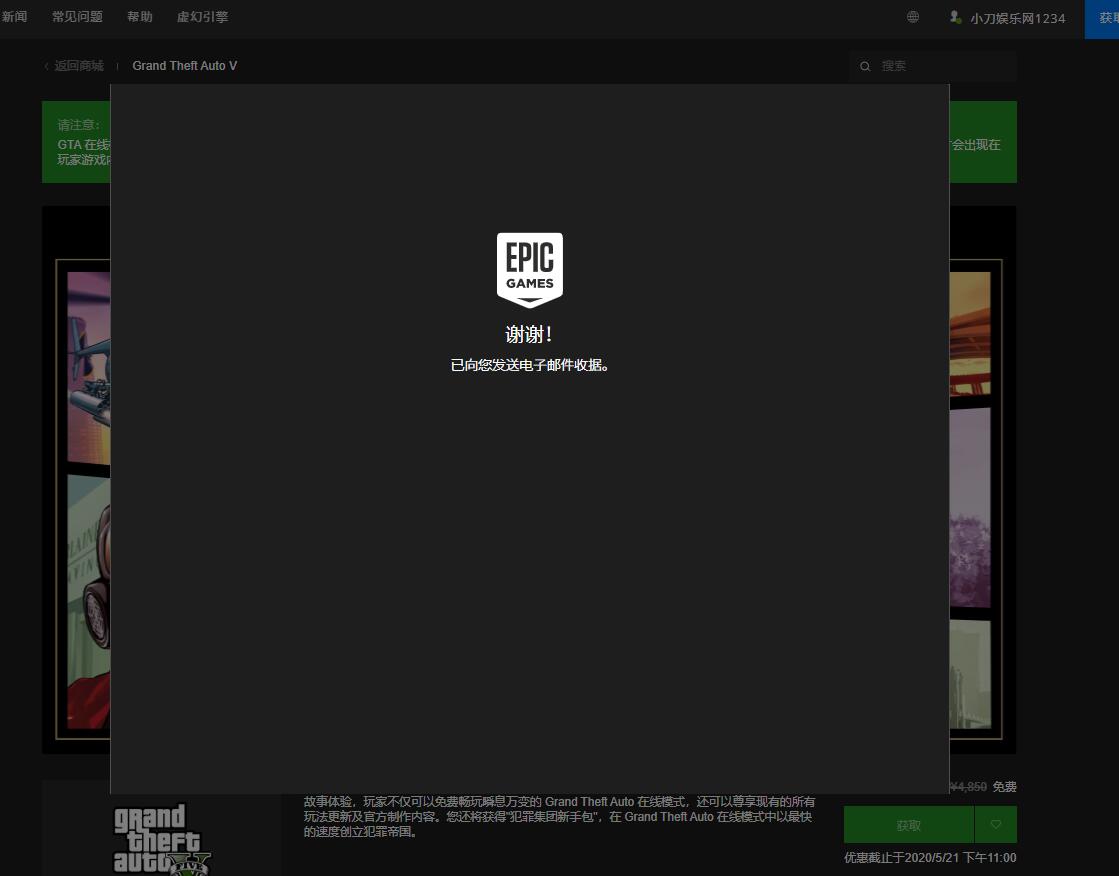Click the back chevron beside 返回商城

pos(46,66)
